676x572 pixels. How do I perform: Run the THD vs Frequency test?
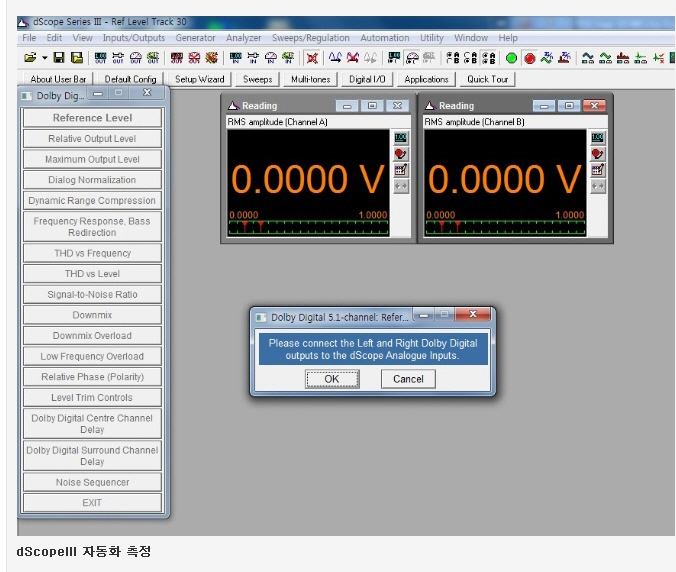click(92, 253)
